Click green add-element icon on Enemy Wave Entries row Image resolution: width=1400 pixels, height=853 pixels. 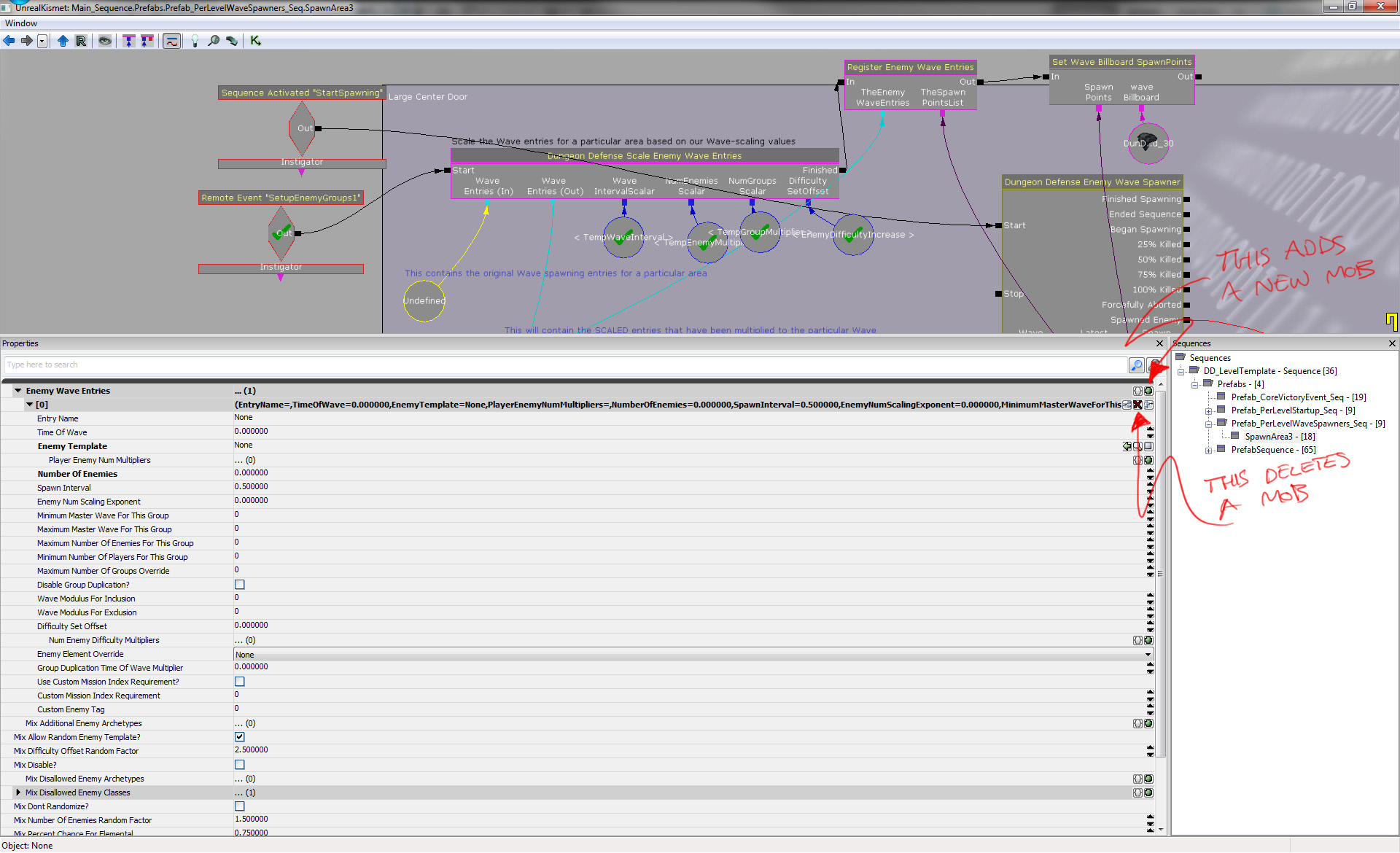pyautogui.click(x=1148, y=391)
